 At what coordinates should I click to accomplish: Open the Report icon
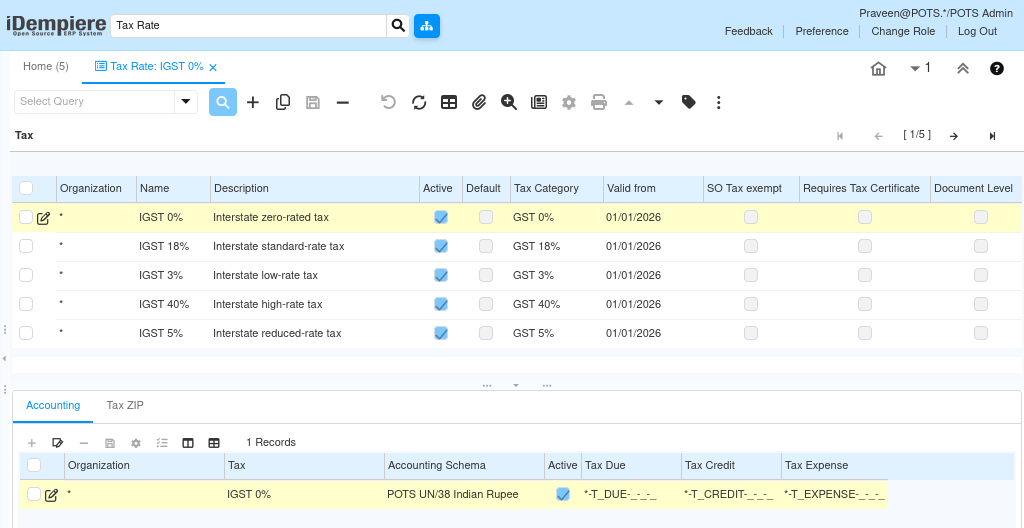pyautogui.click(x=539, y=102)
